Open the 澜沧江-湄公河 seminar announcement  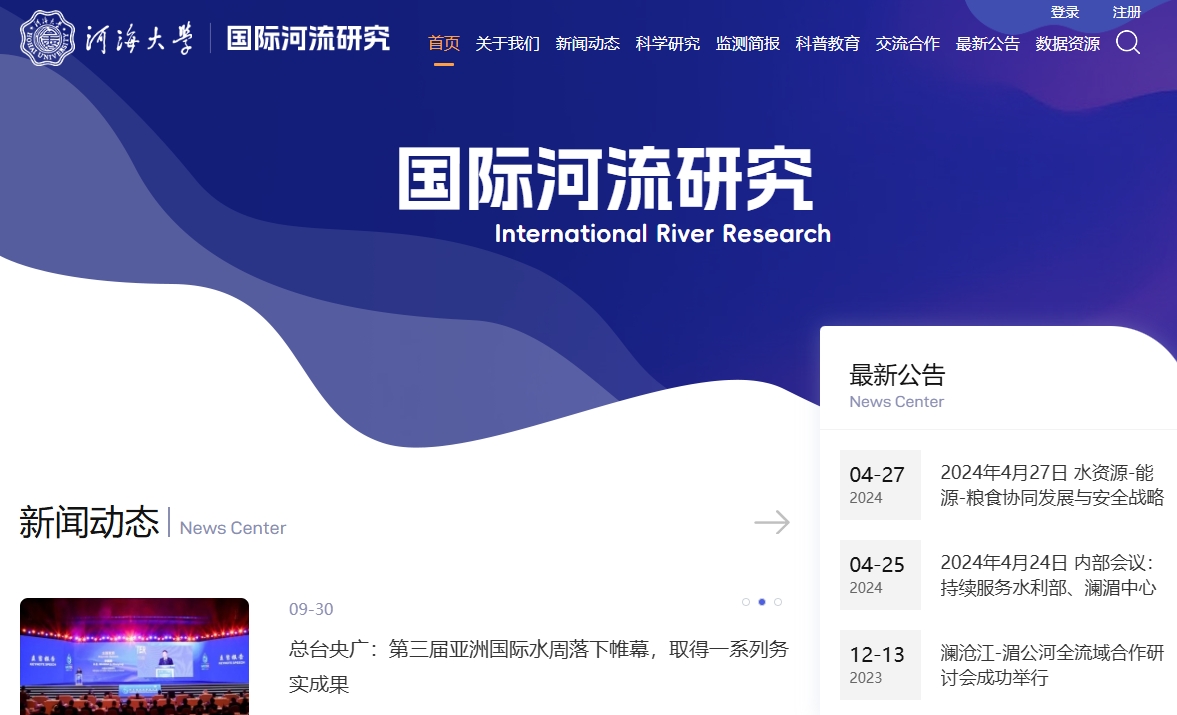click(1051, 665)
